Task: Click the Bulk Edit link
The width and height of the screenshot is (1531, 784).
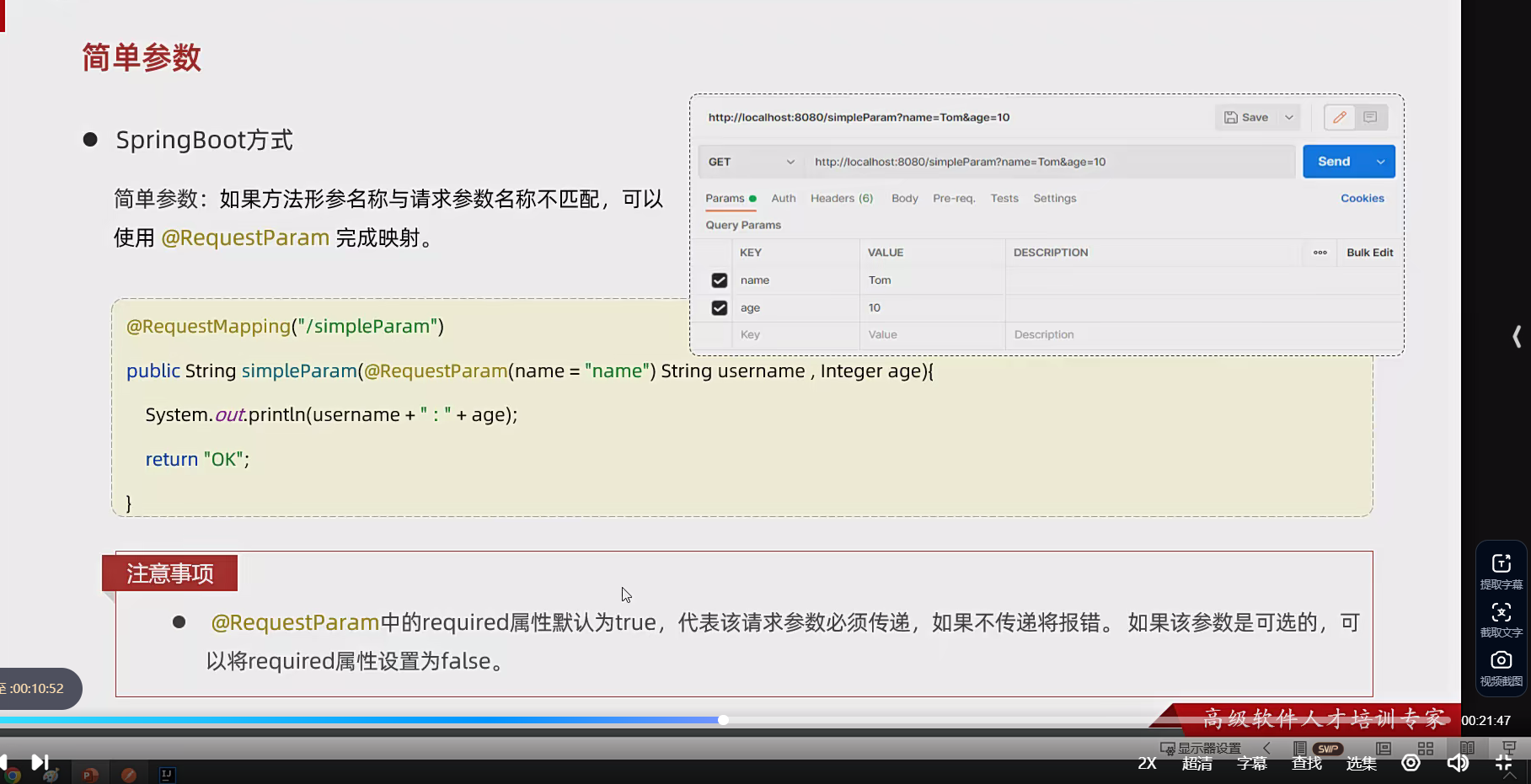Action: point(1370,253)
